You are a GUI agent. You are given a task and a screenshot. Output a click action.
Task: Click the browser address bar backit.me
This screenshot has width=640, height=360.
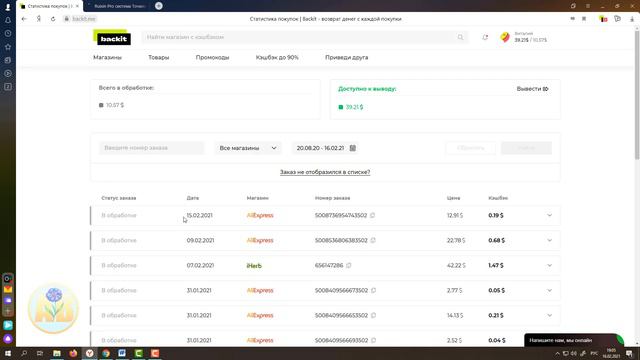[x=84, y=19]
